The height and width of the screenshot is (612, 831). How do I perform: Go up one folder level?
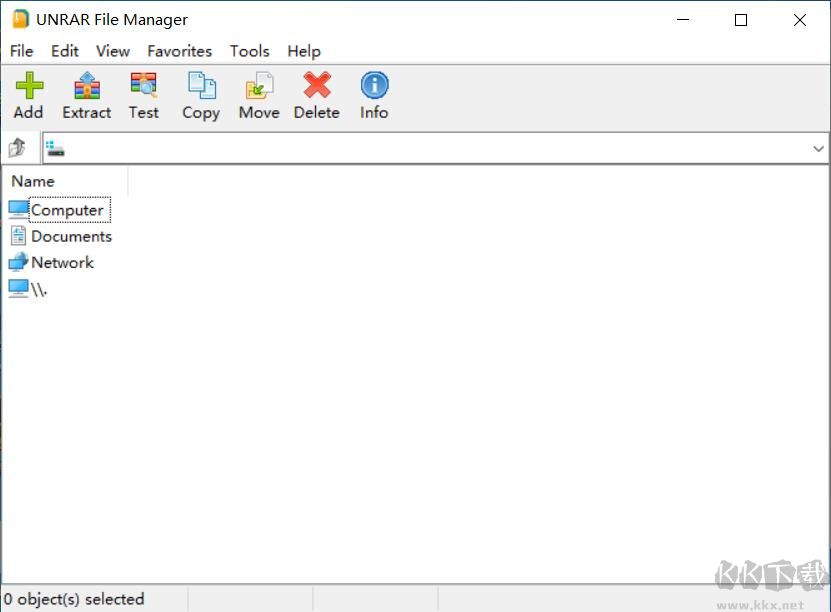click(x=17, y=148)
